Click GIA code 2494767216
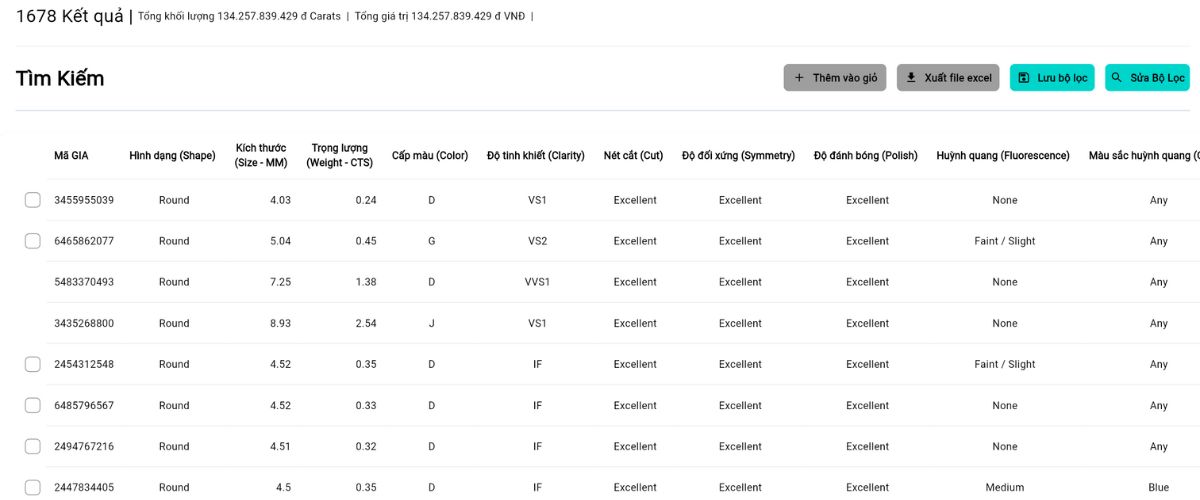Screen dimensions: 1200x500 click(84, 446)
